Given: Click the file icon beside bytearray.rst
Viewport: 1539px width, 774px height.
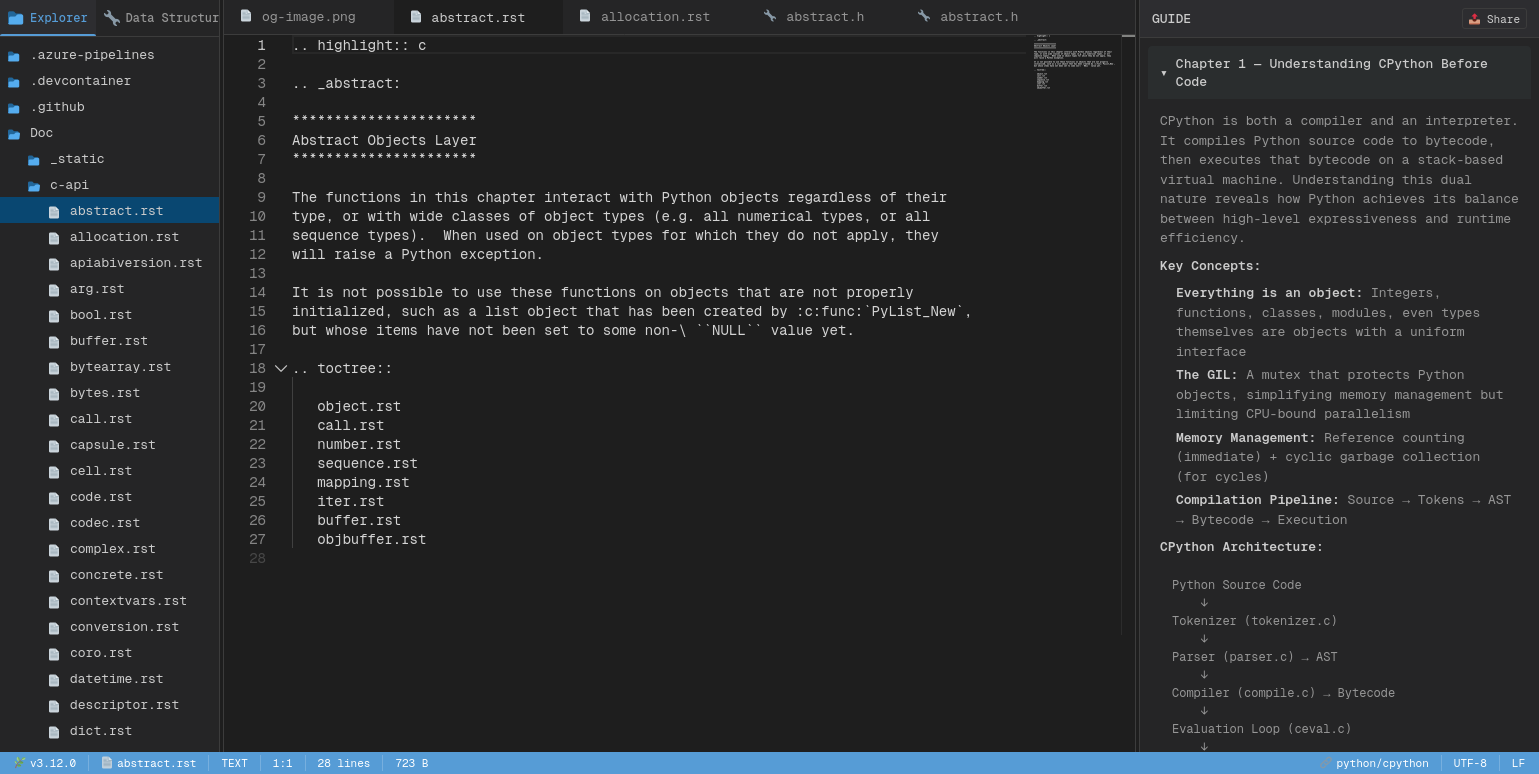Looking at the screenshot, I should coord(54,368).
